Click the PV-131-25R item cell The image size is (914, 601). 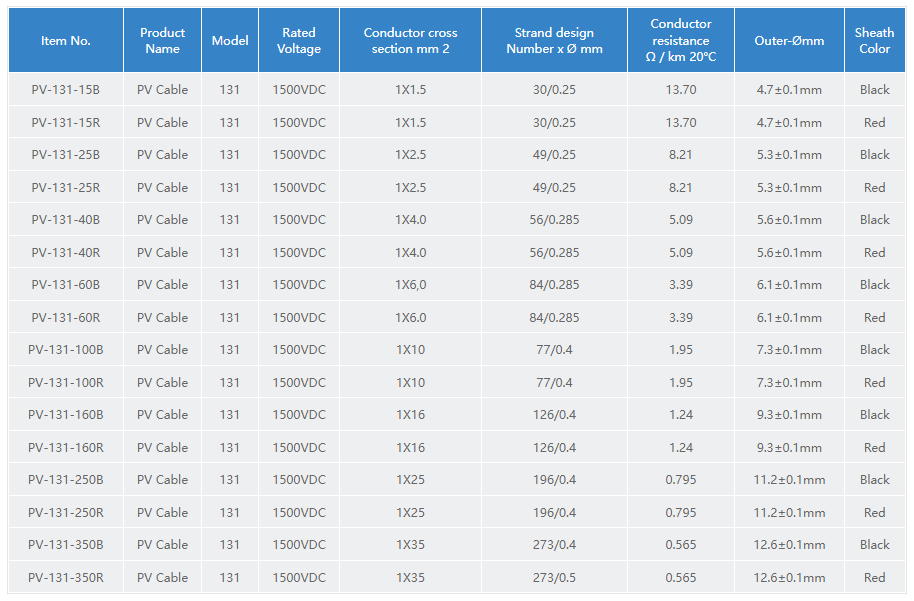tap(66, 188)
